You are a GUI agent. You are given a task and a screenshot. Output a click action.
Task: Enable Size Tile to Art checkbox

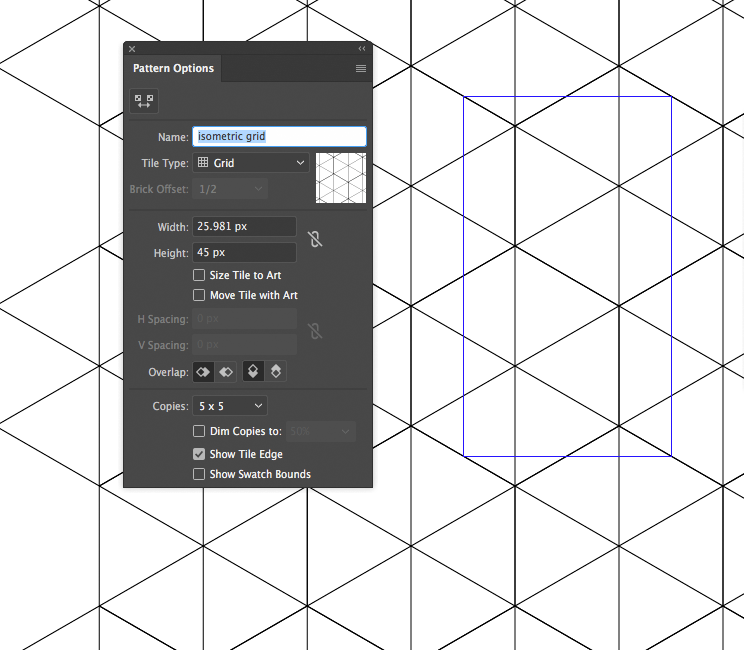199,275
